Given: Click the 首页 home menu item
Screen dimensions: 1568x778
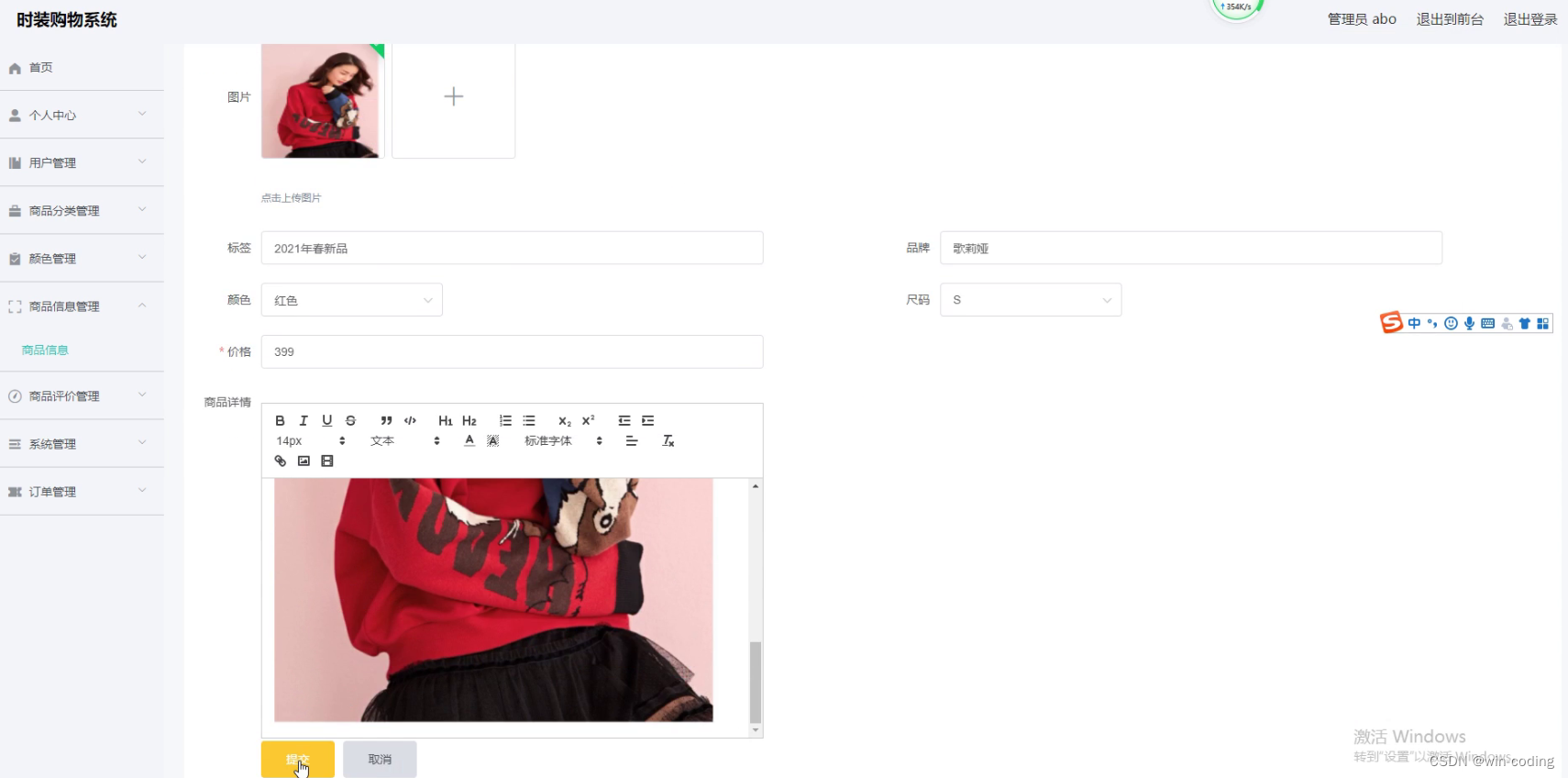Looking at the screenshot, I should [x=82, y=68].
